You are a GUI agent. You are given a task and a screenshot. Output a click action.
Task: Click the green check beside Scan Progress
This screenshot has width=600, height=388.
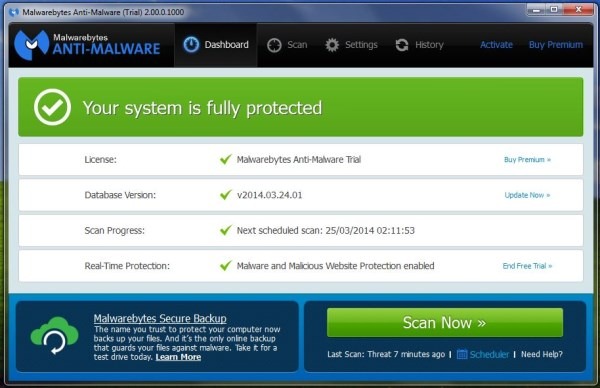pos(226,230)
